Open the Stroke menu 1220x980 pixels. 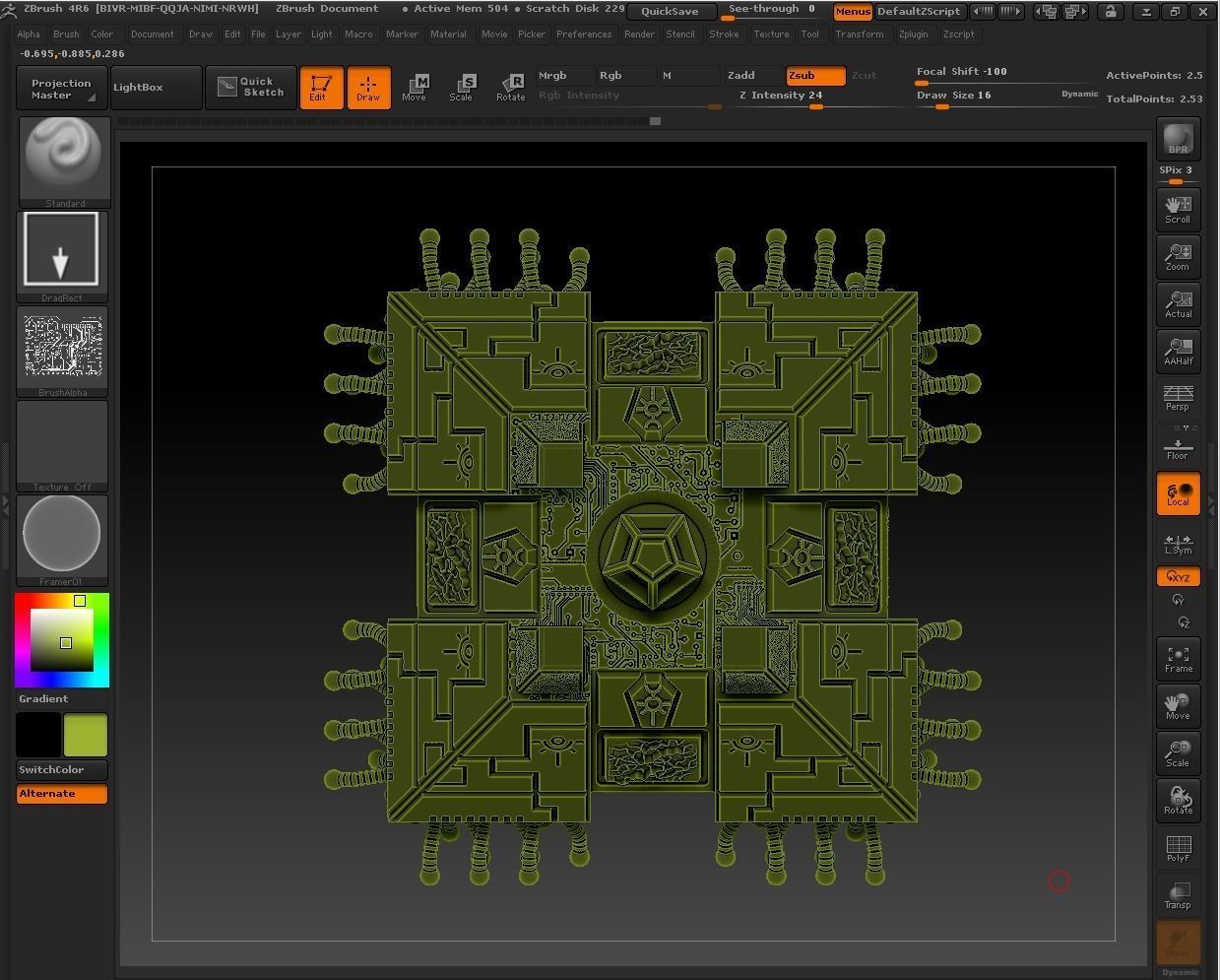(724, 34)
